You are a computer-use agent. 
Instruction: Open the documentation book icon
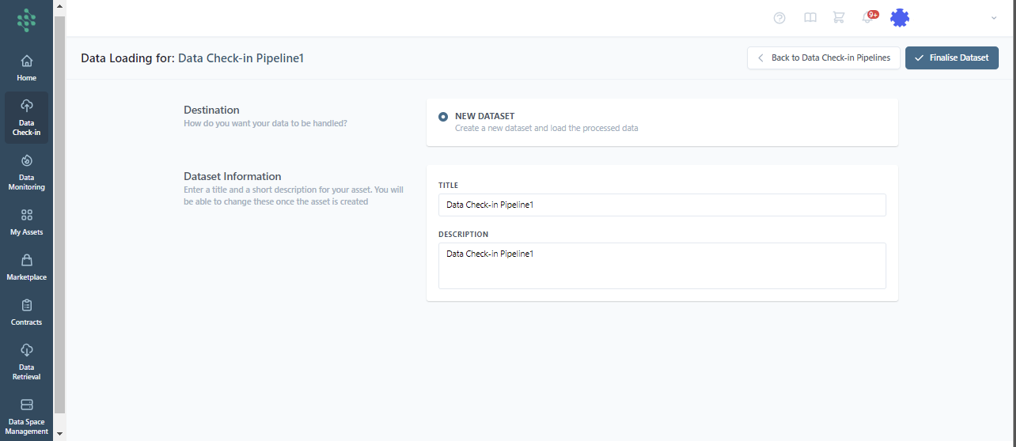[x=810, y=18]
